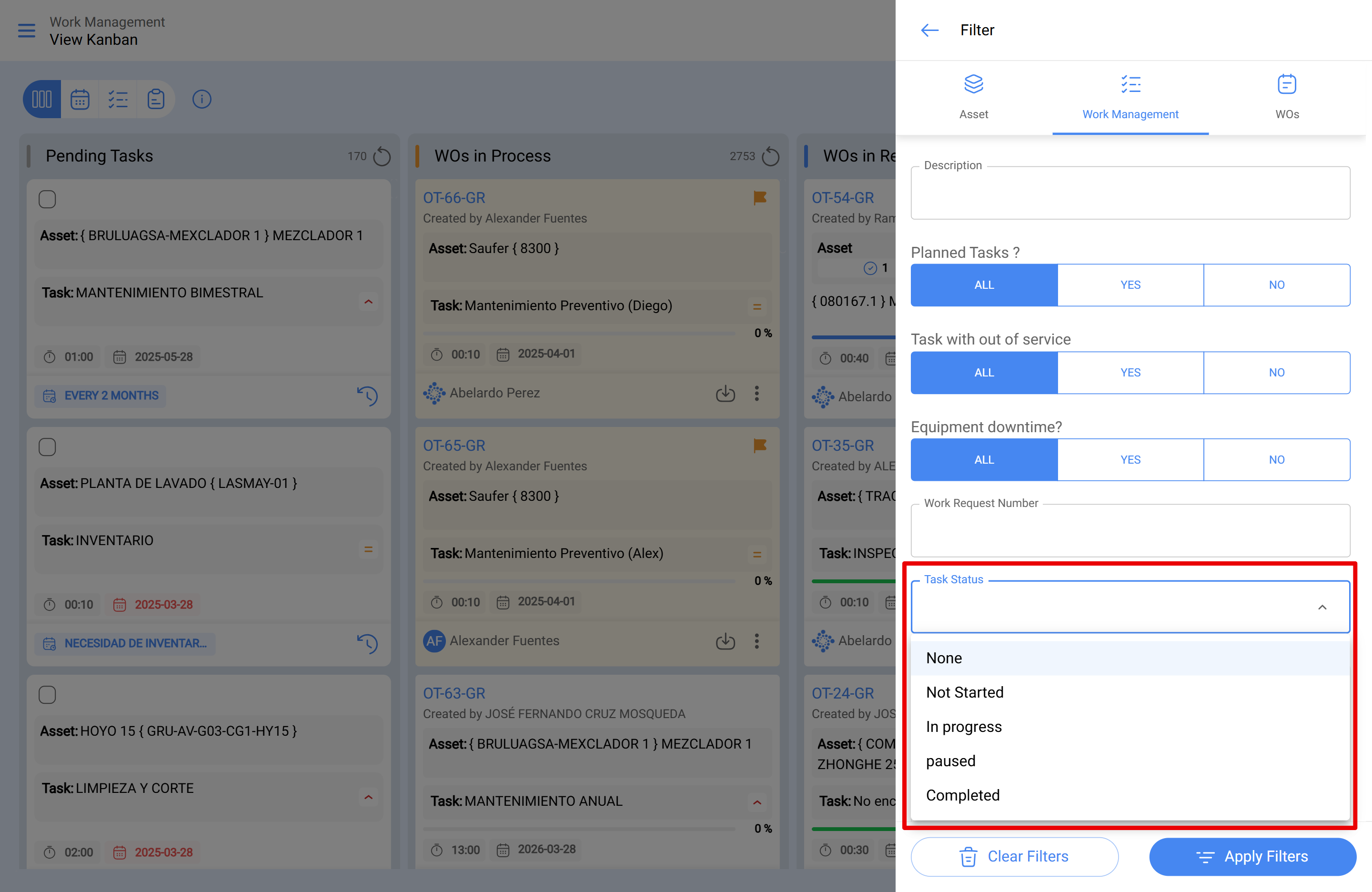1372x892 pixels.
Task: Open the clipboard work orders view
Action: click(x=156, y=99)
